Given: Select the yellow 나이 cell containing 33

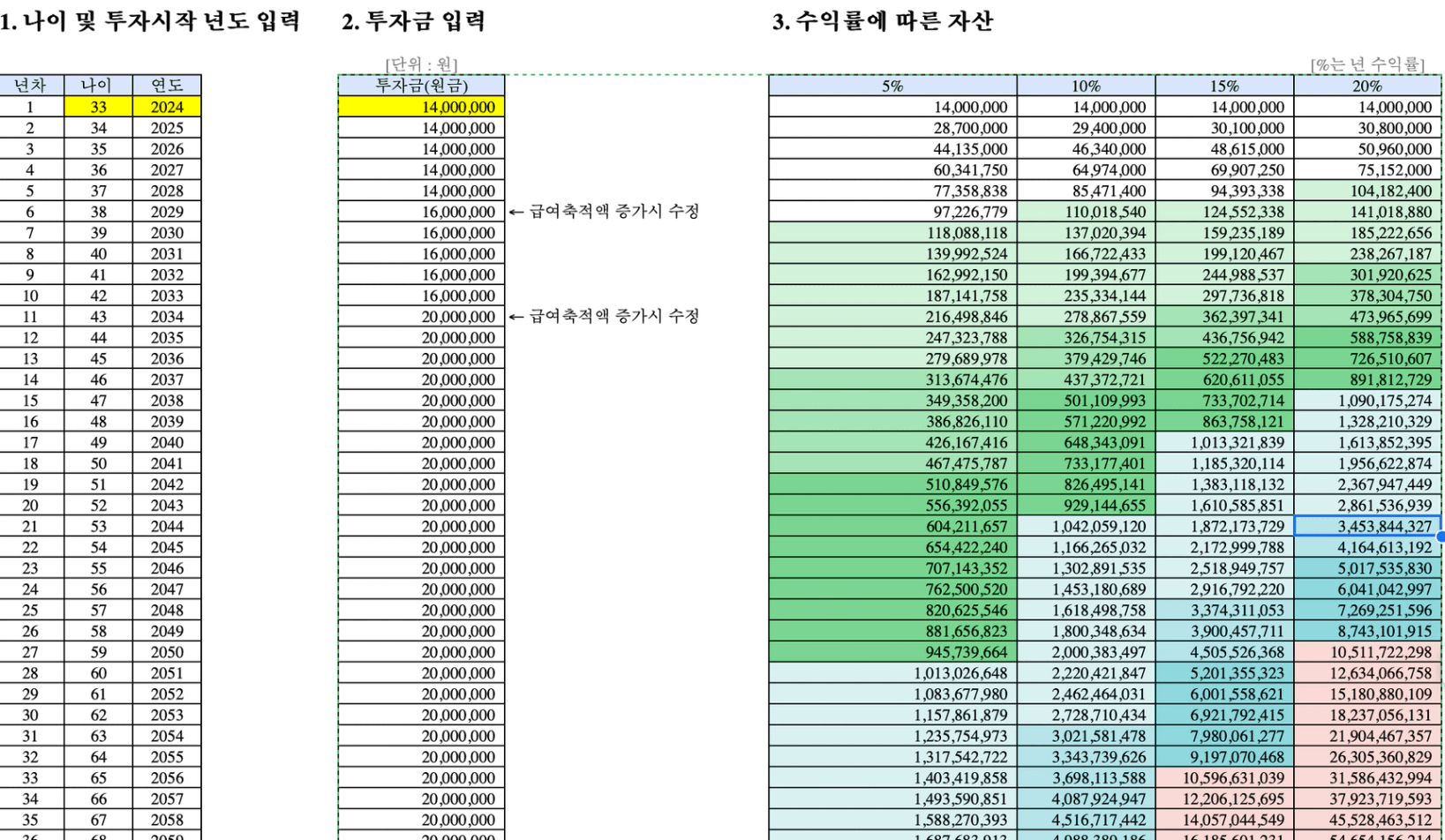Looking at the screenshot, I should coord(98,107).
